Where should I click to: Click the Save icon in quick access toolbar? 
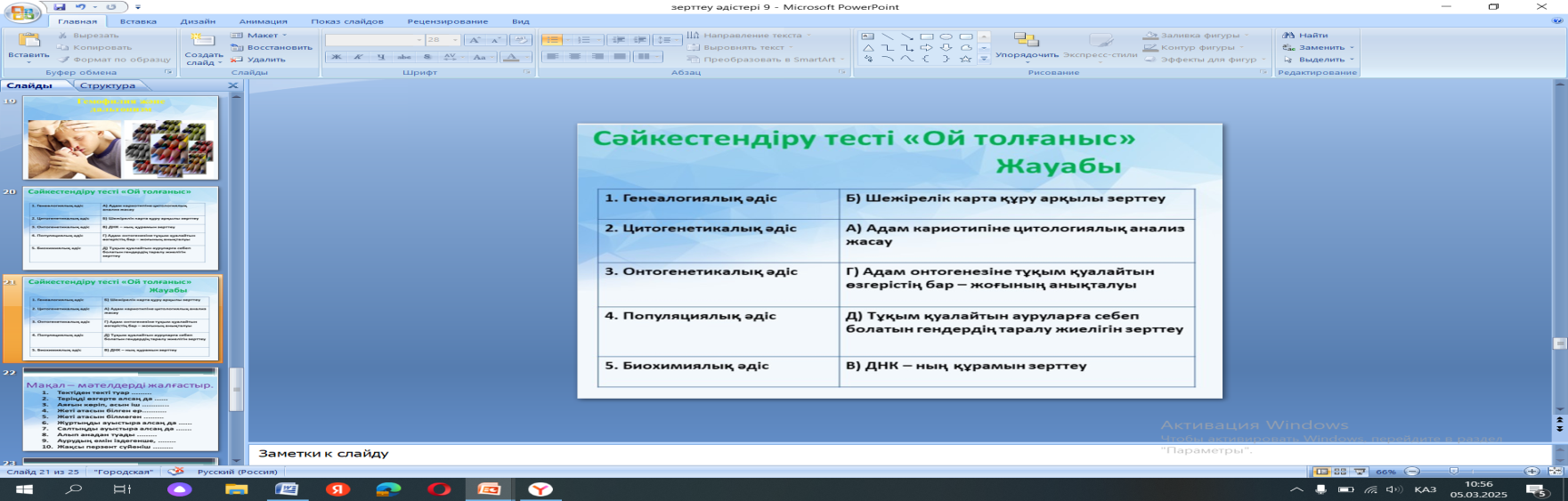coord(60,7)
